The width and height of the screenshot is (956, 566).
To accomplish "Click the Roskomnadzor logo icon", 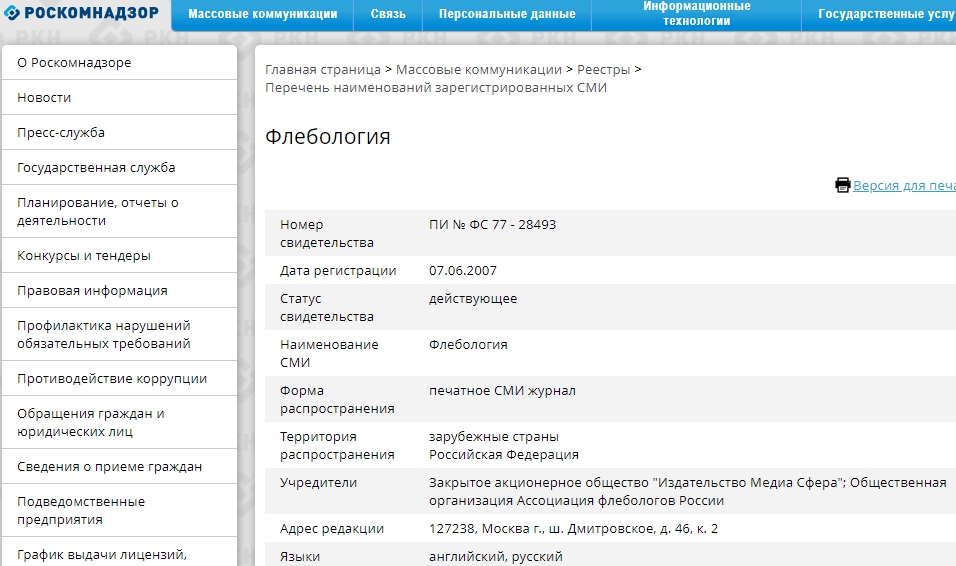I will pyautogui.click(x=11, y=13).
